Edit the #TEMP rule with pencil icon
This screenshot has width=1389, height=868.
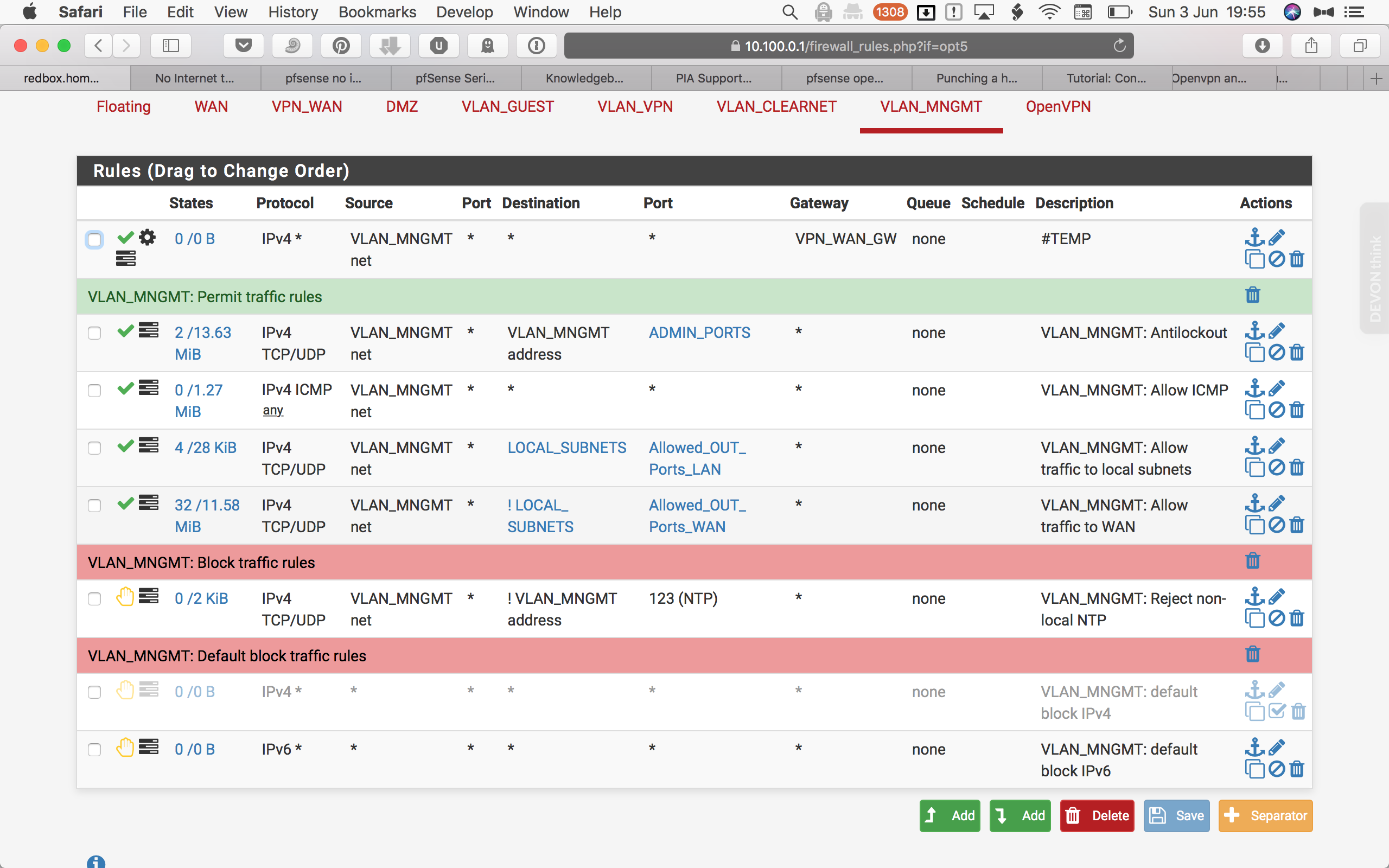(1277, 238)
